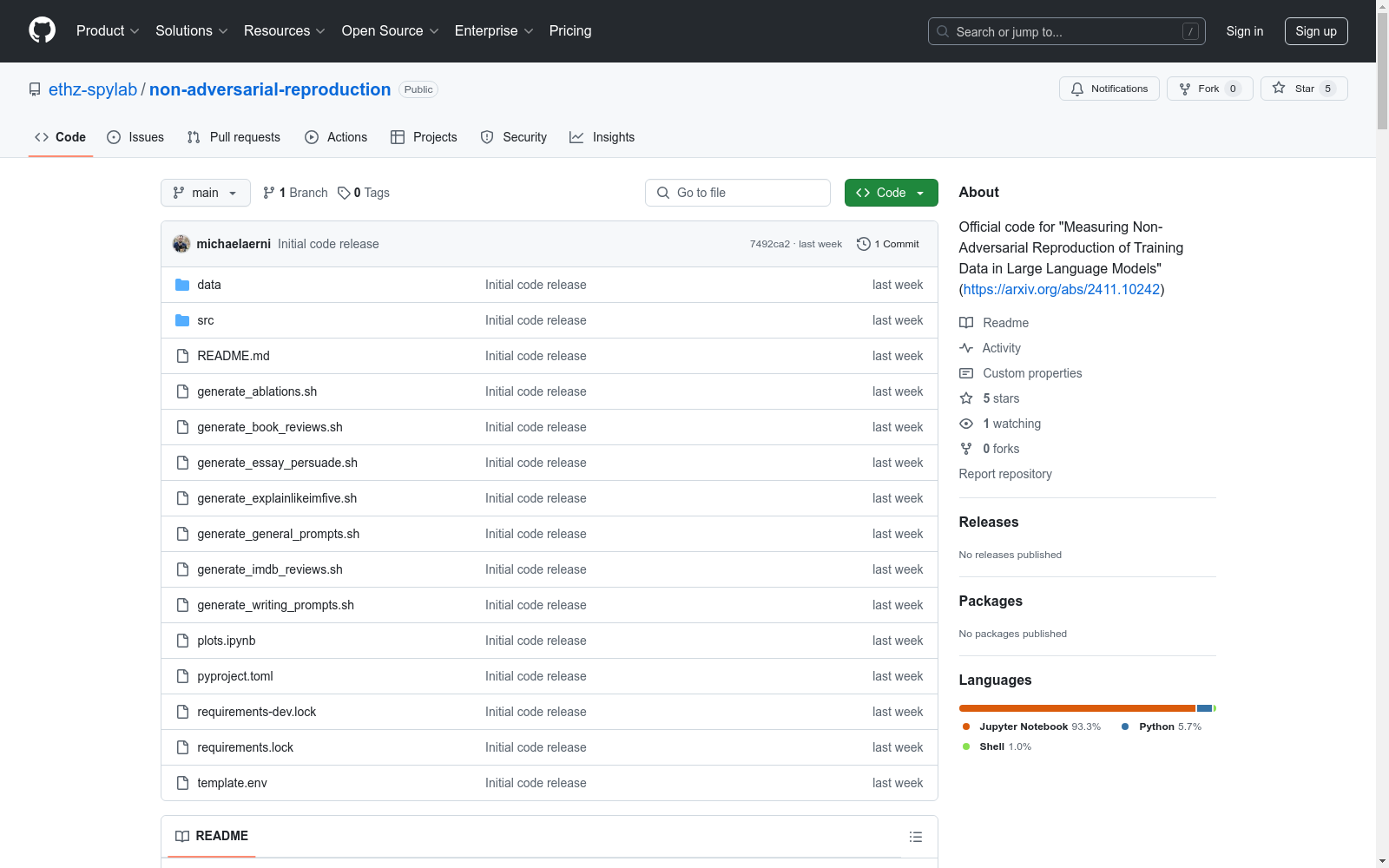Open generate_explainlikeimfive.sh file

tap(277, 498)
